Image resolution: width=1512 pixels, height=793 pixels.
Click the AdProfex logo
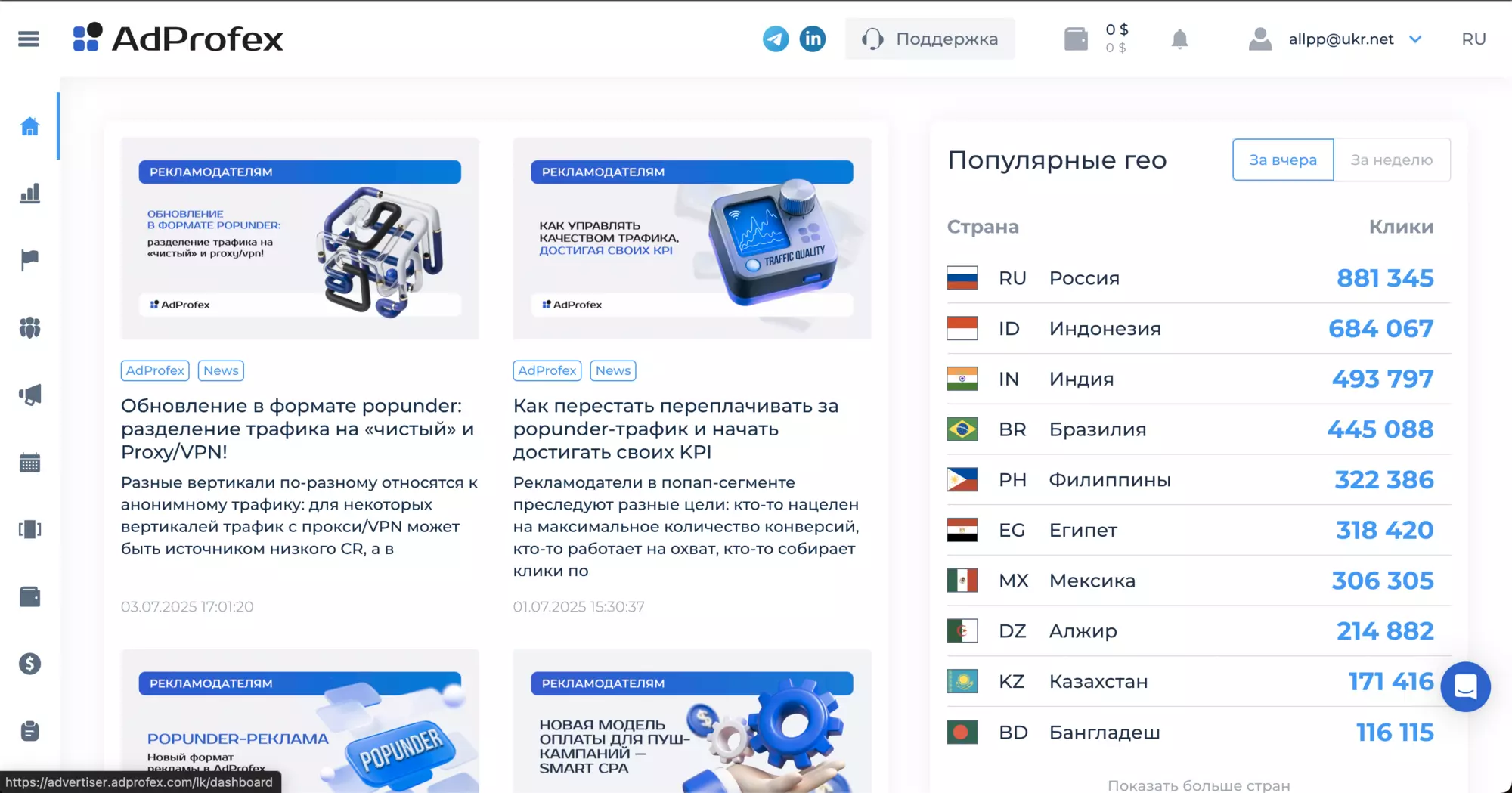178,39
